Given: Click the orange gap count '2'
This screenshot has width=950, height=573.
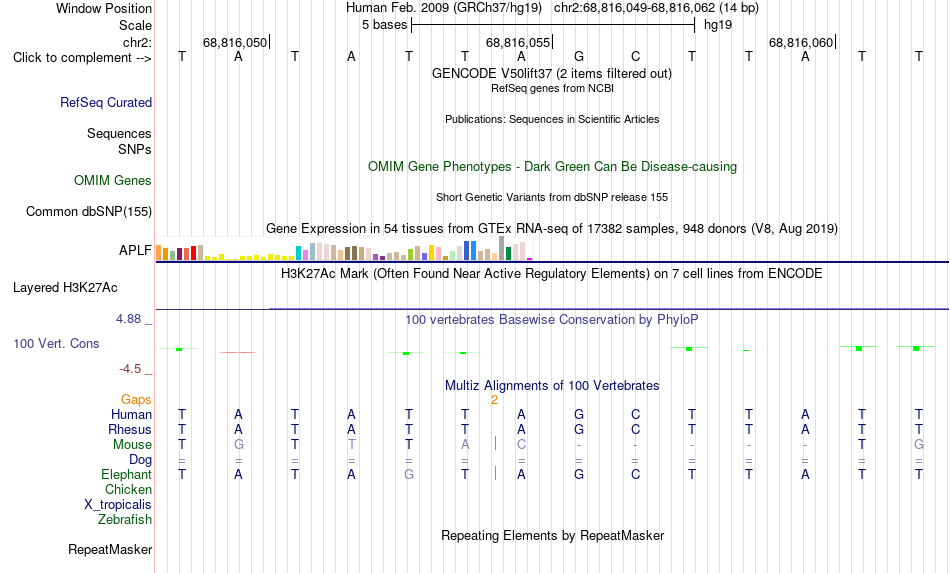Looking at the screenshot, I should (x=494, y=400).
